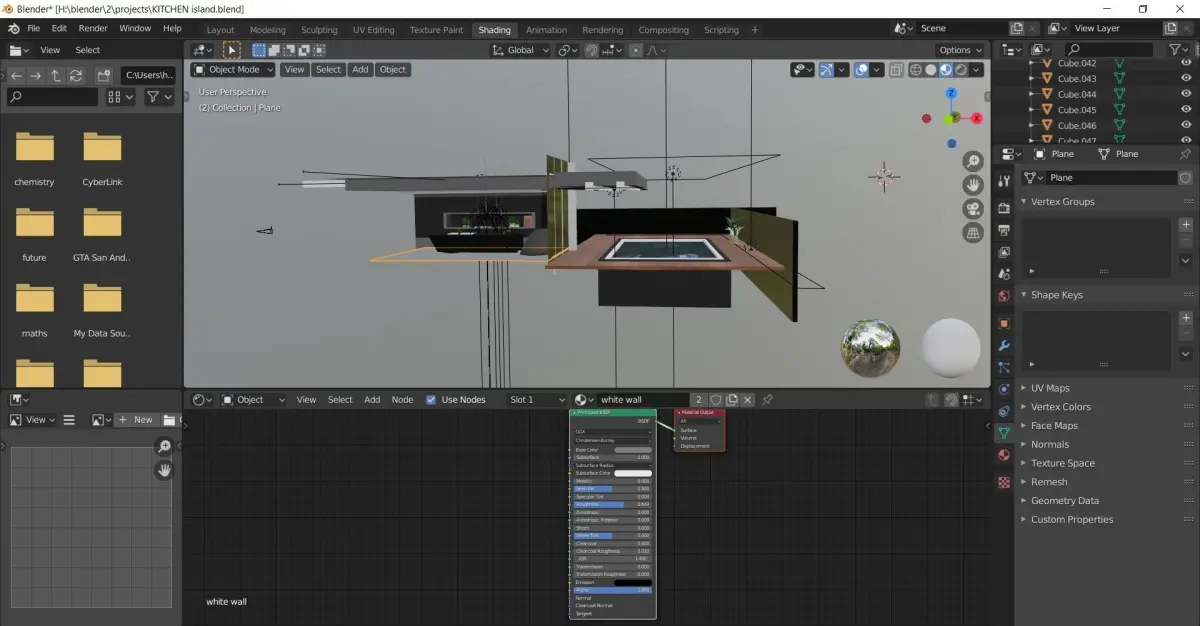The height and width of the screenshot is (626, 1200).
Task: Adjust the Roughness slider in Principled BSDF
Action: pyautogui.click(x=613, y=504)
